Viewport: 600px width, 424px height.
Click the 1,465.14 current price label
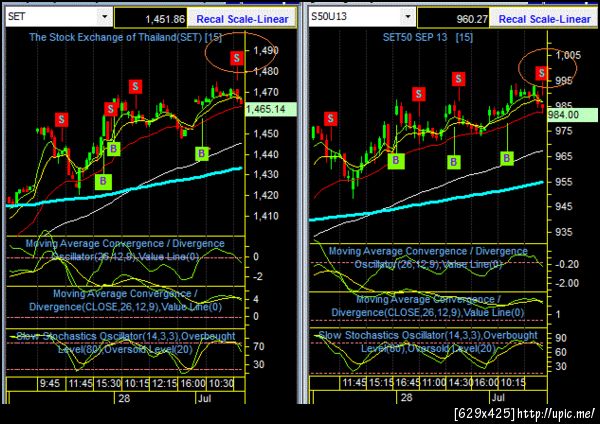[270, 109]
